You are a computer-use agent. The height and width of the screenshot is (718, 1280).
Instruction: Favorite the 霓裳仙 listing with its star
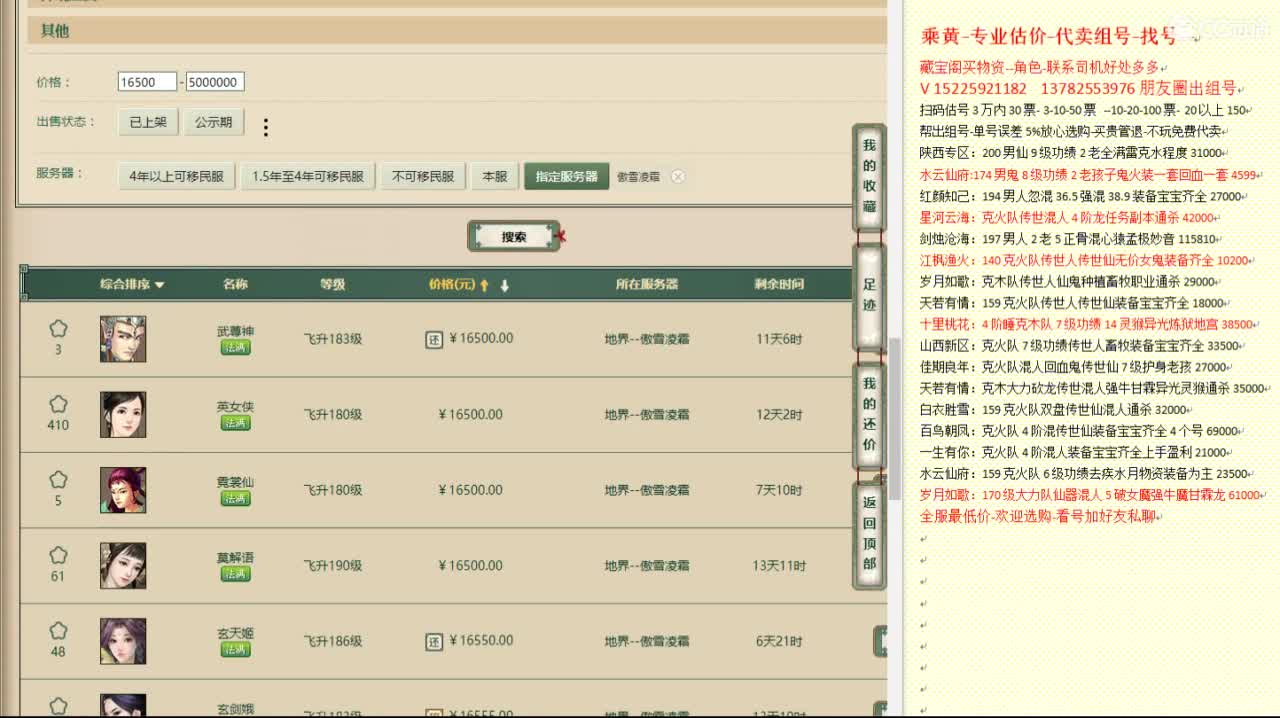58,480
